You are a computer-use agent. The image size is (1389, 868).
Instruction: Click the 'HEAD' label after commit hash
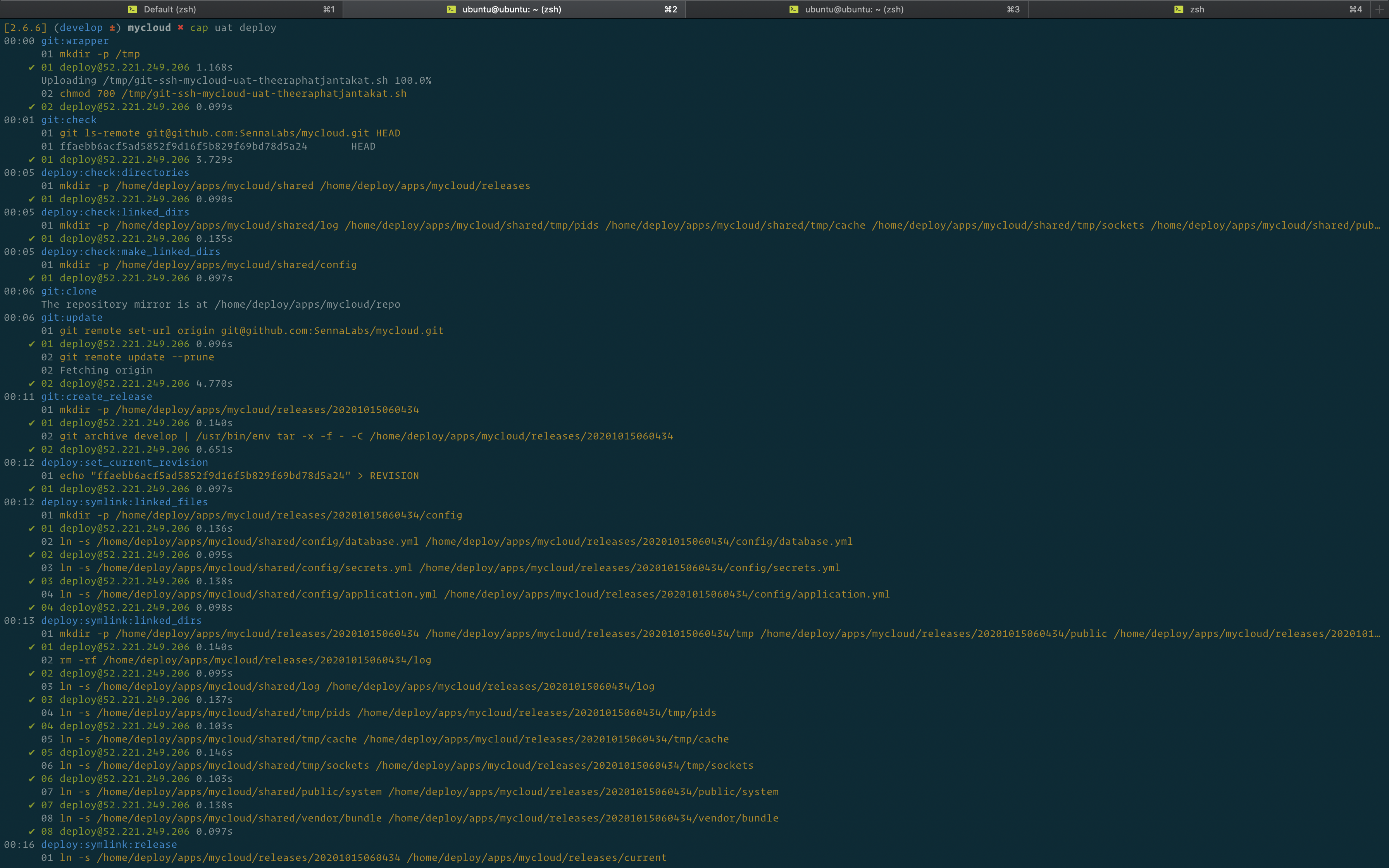363,146
